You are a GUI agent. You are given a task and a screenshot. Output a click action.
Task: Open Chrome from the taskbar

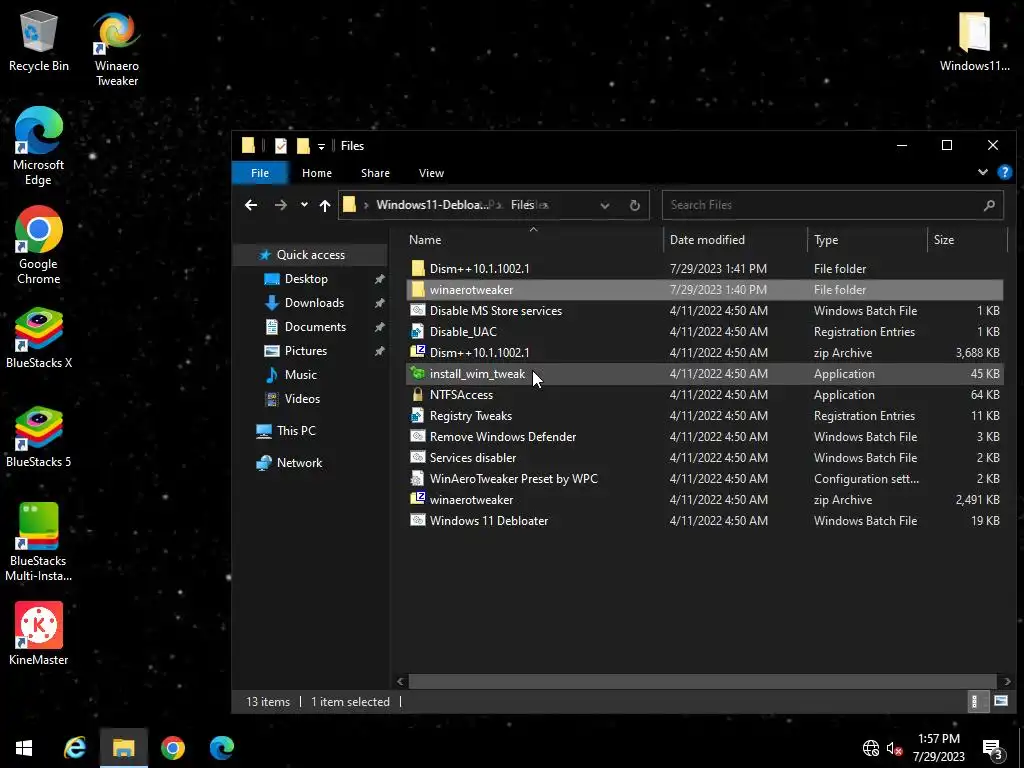[172, 748]
